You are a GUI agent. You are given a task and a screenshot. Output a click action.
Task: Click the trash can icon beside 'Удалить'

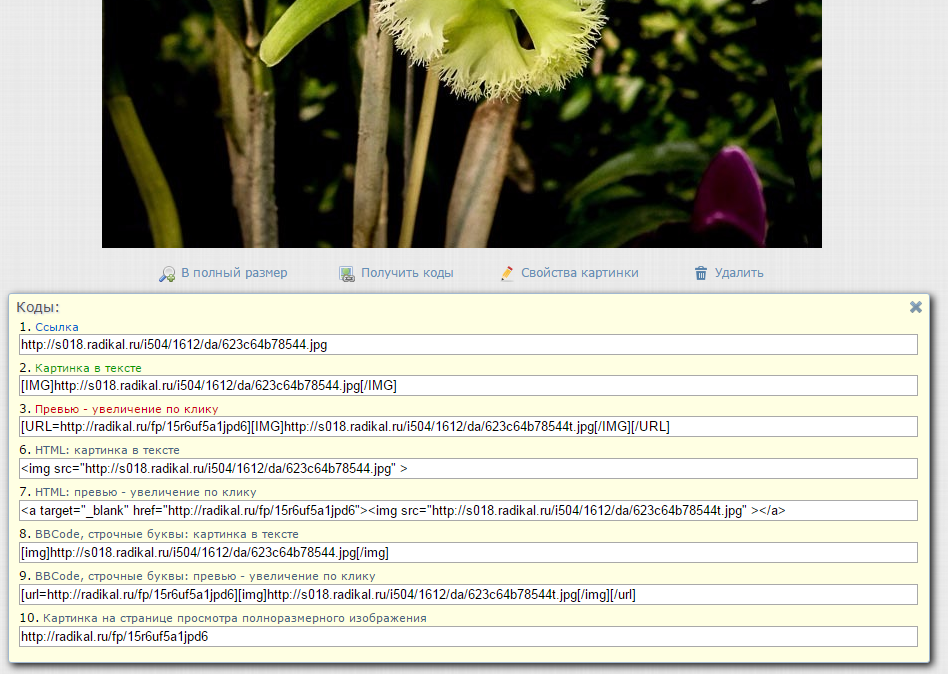(701, 273)
